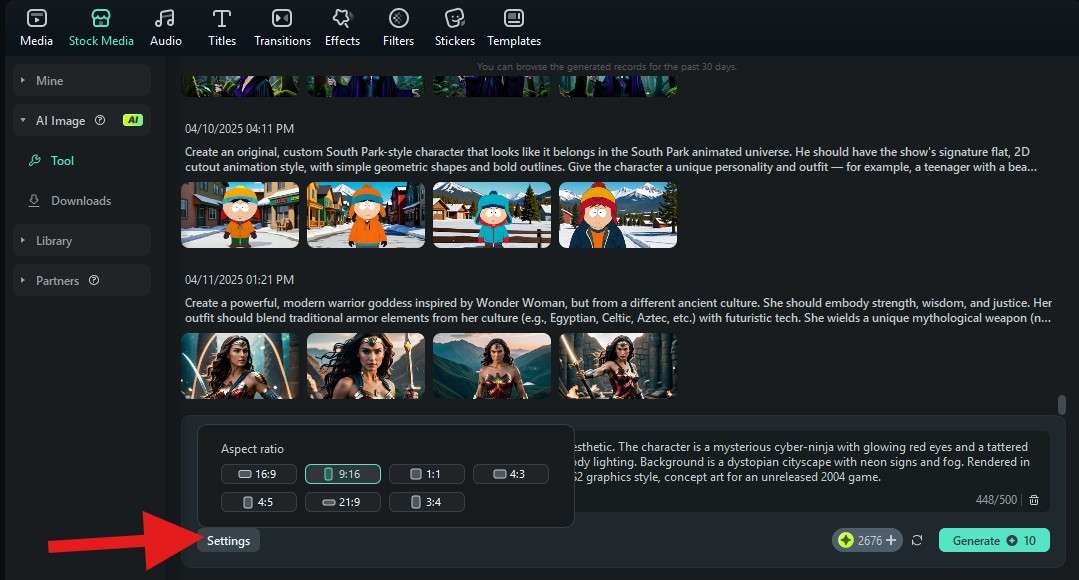Click the warrior goddess prompt text
Image resolution: width=1079 pixels, height=580 pixels.
(618, 310)
